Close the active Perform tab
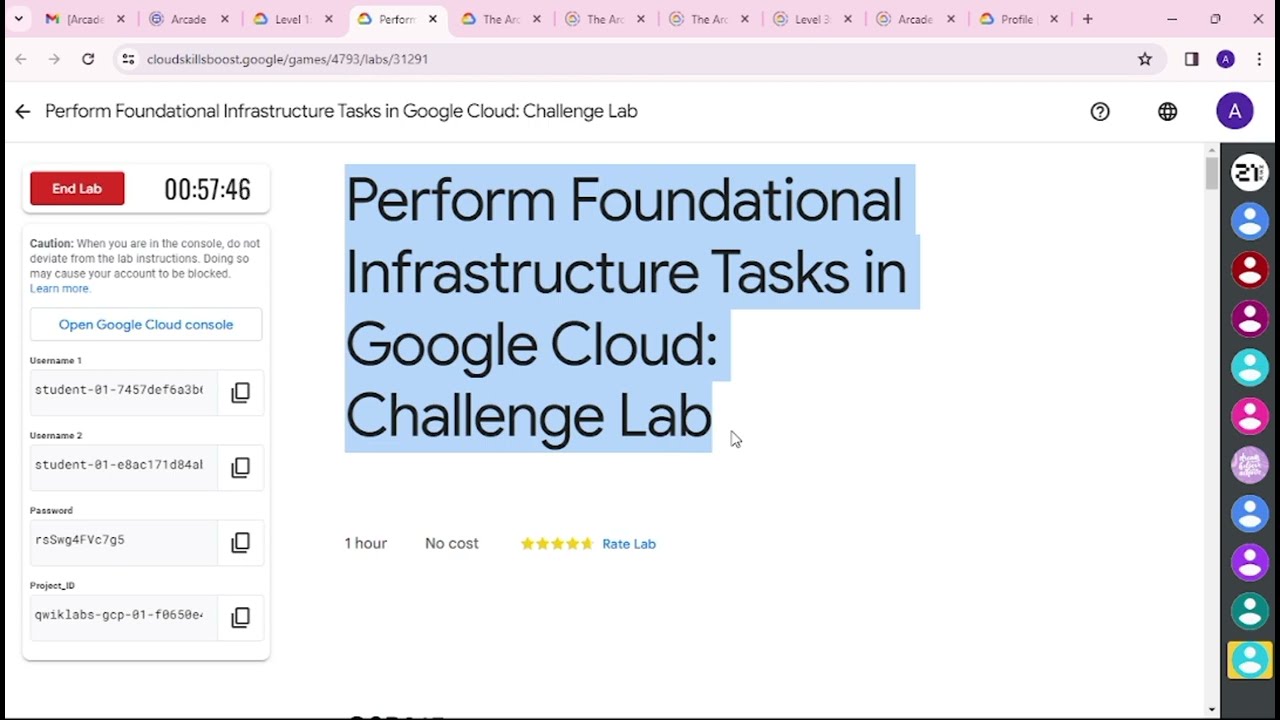This screenshot has width=1280, height=720. pos(433,19)
